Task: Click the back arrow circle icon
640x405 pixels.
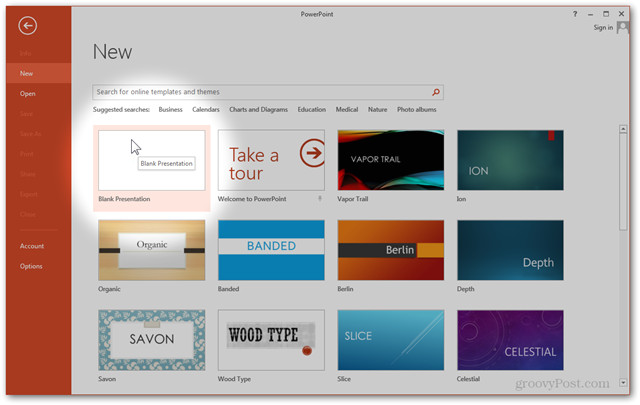Action: 27,26
